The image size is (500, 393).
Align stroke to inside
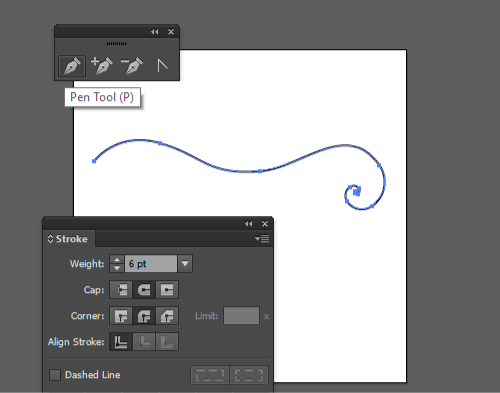coord(144,342)
